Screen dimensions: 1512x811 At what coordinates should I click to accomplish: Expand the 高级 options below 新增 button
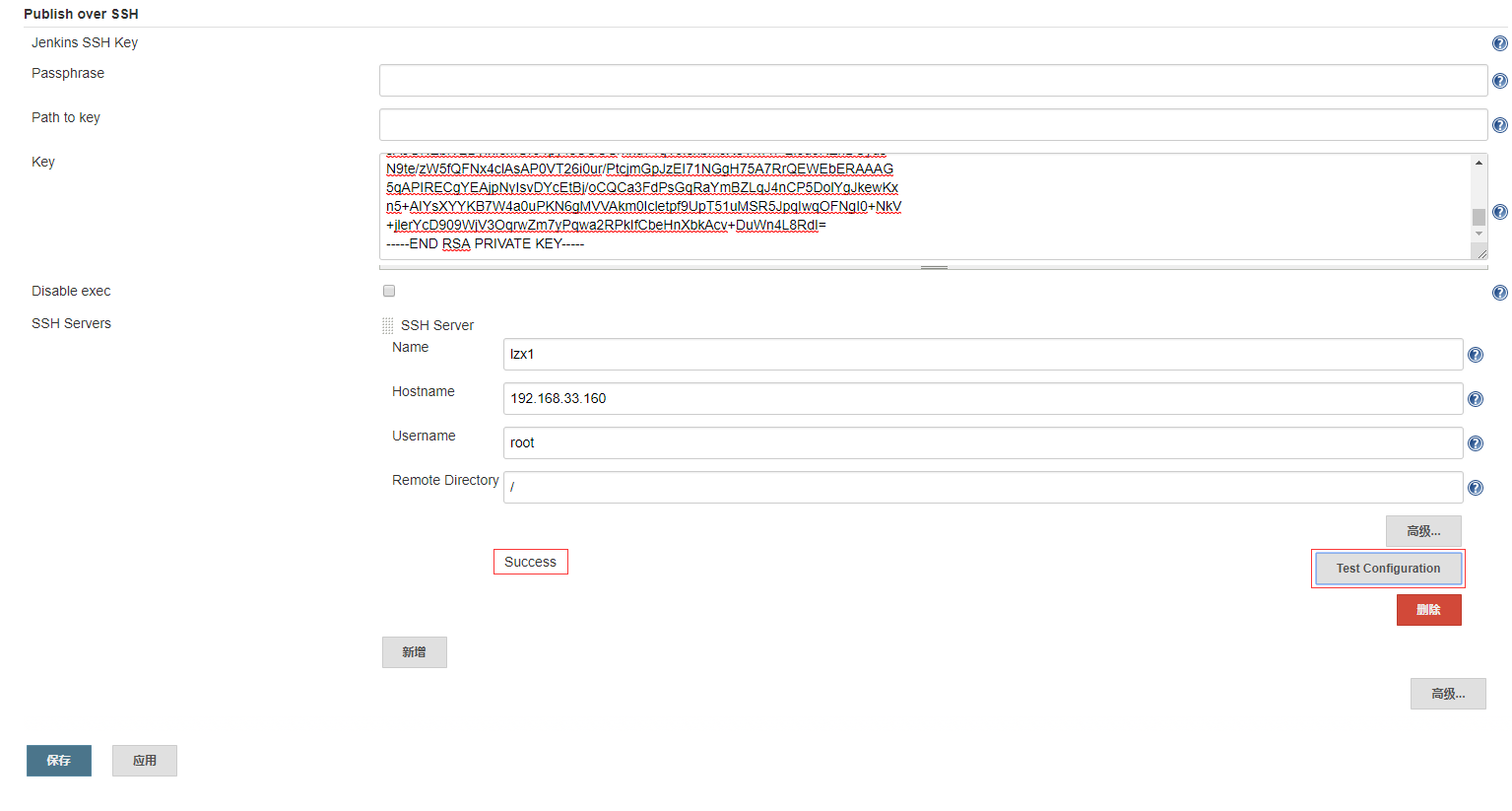[1448, 694]
